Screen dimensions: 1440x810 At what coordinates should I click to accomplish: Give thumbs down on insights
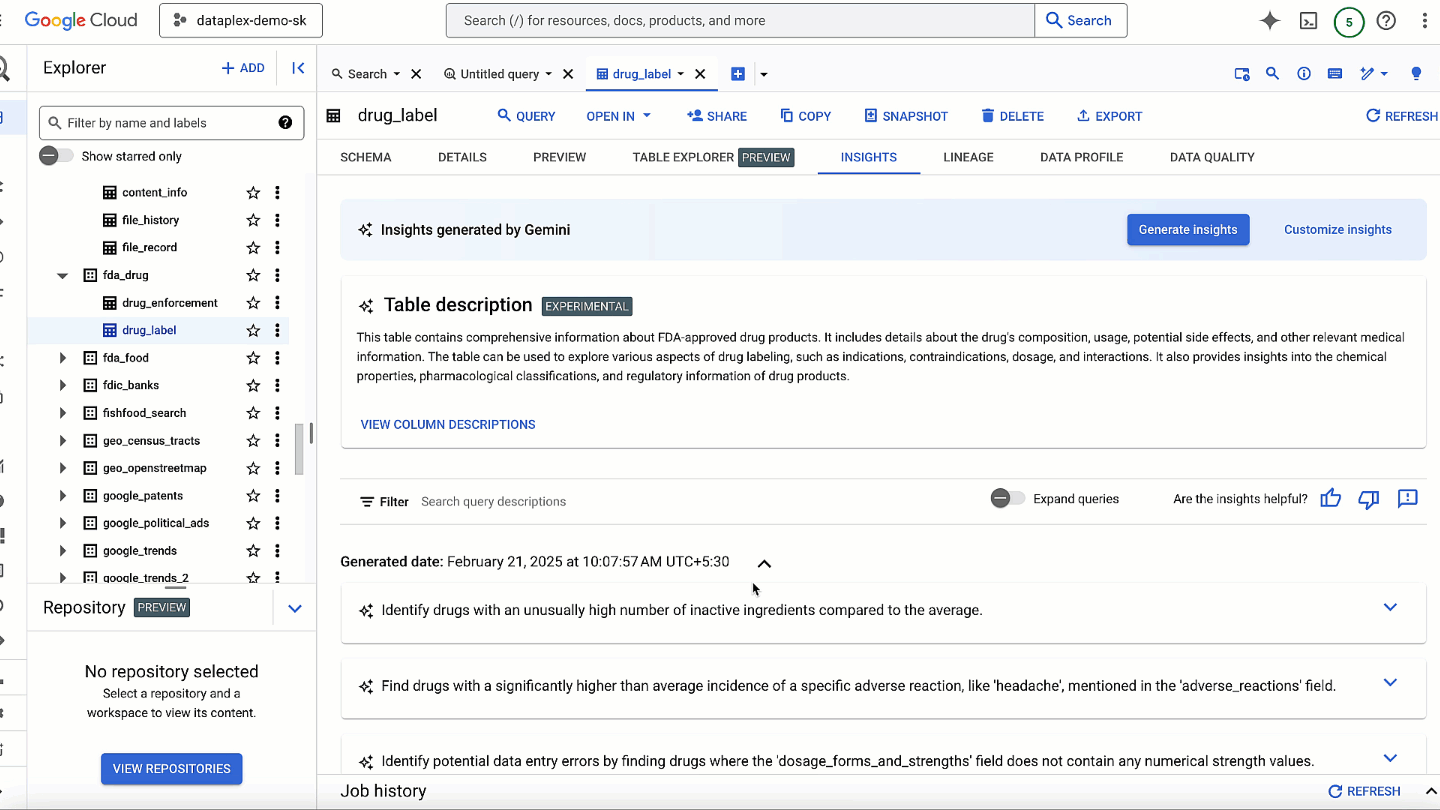1369,498
